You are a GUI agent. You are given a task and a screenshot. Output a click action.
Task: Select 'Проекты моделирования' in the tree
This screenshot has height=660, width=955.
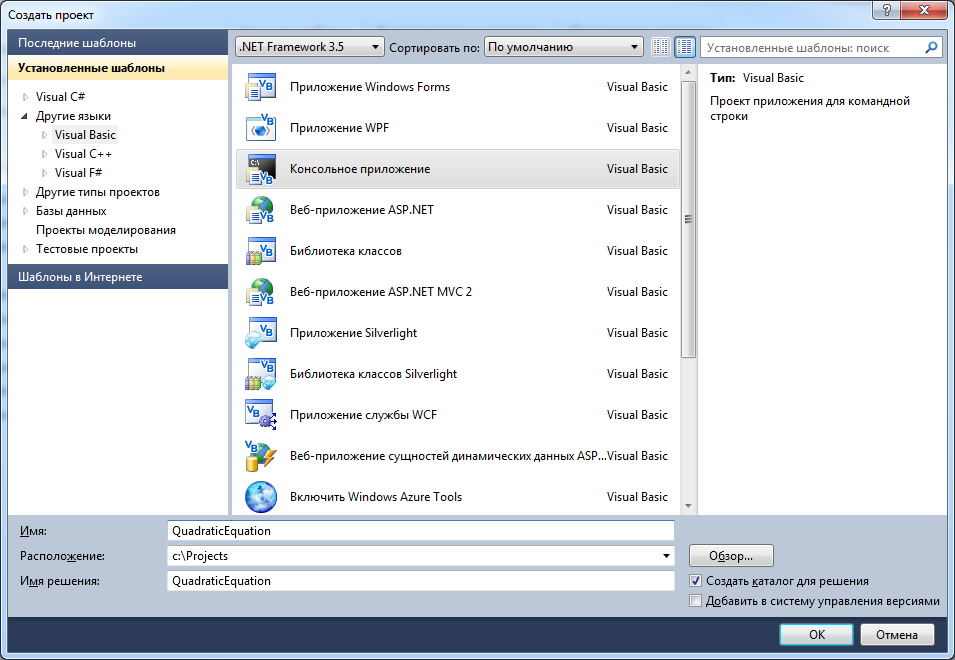point(105,230)
